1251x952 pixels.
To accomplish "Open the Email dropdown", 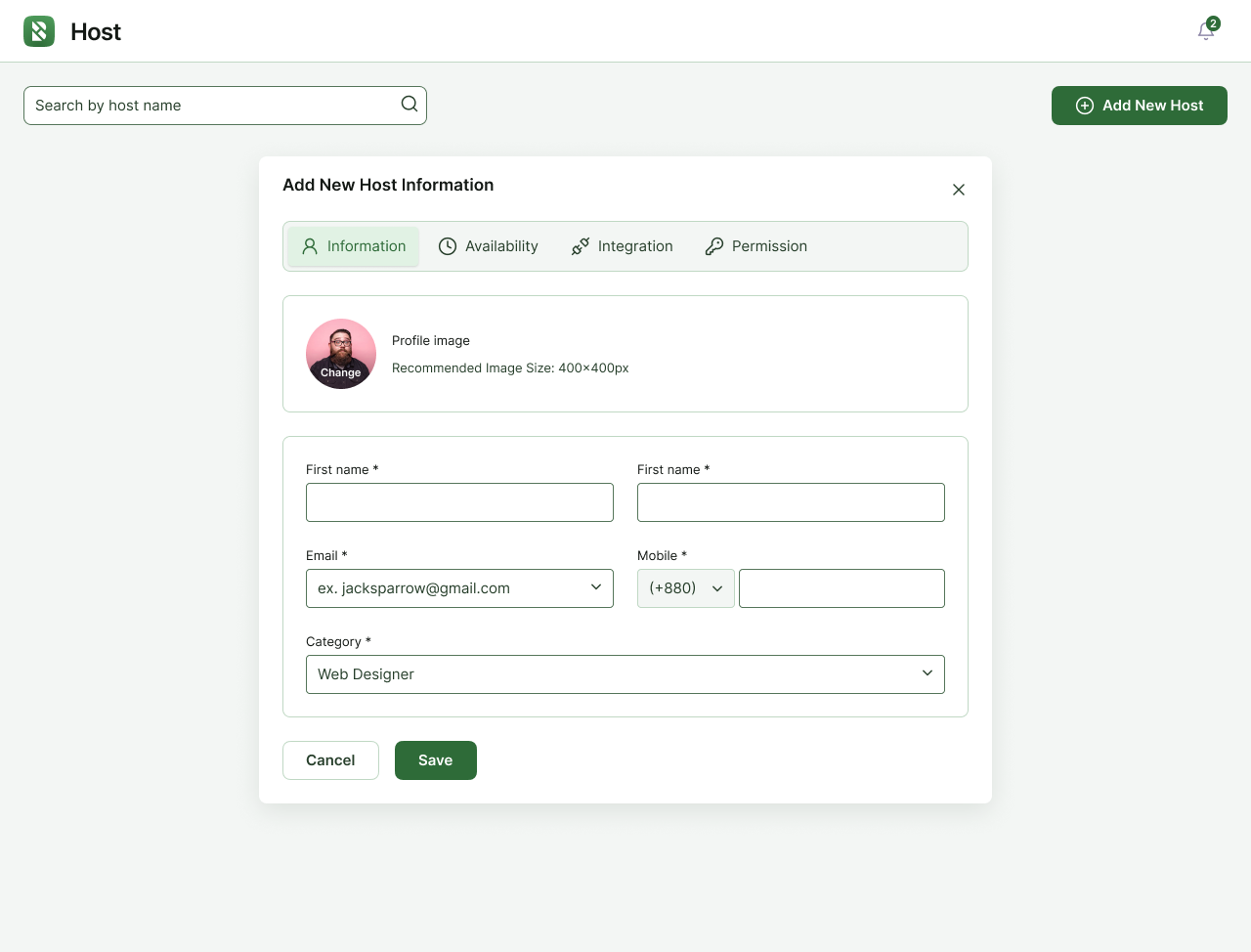I will pyautogui.click(x=459, y=588).
